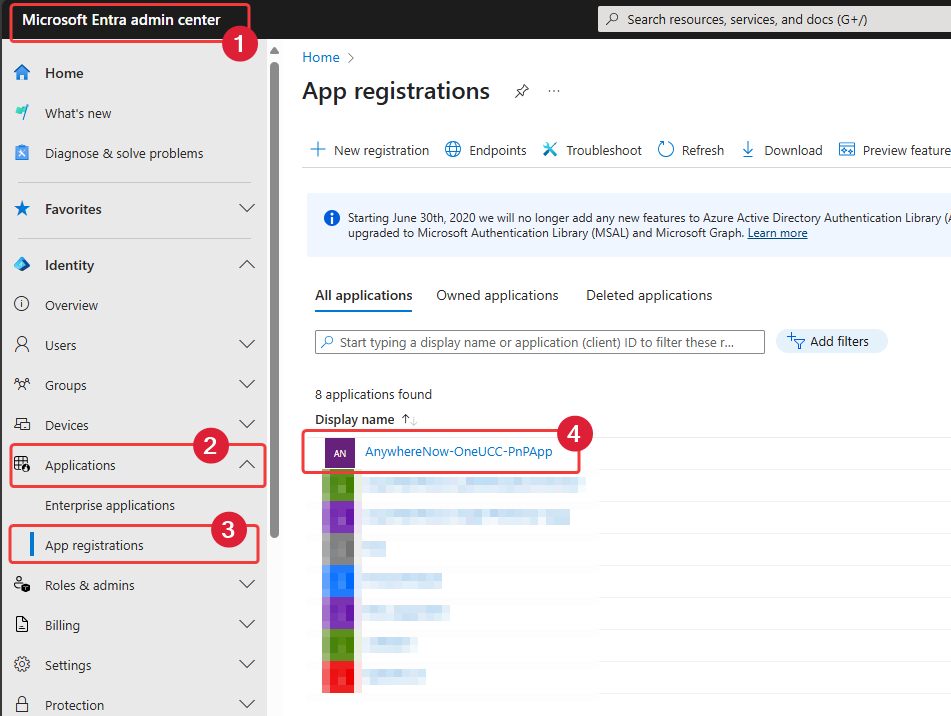Sort by the Display name arrows
The height and width of the screenshot is (716, 951).
(x=409, y=420)
